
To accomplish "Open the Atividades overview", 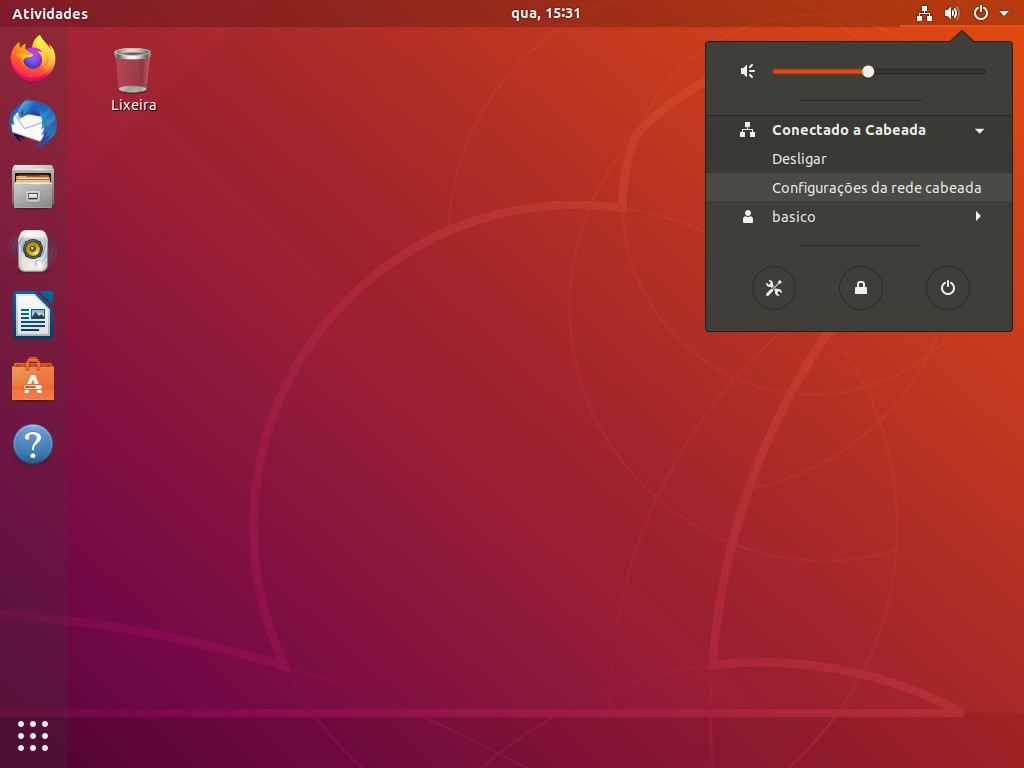I will click(50, 13).
